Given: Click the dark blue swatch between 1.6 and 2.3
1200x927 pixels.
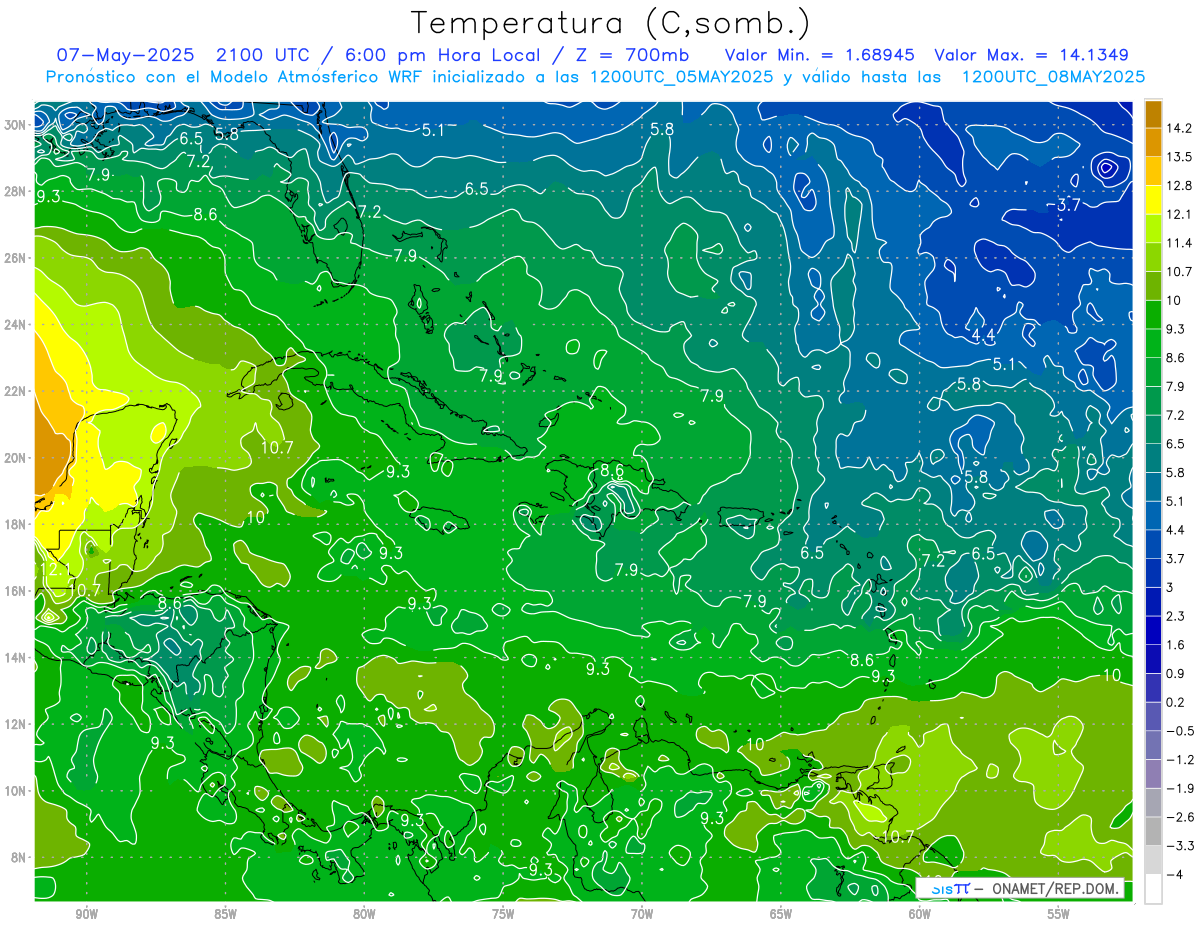Looking at the screenshot, I should click(1153, 630).
